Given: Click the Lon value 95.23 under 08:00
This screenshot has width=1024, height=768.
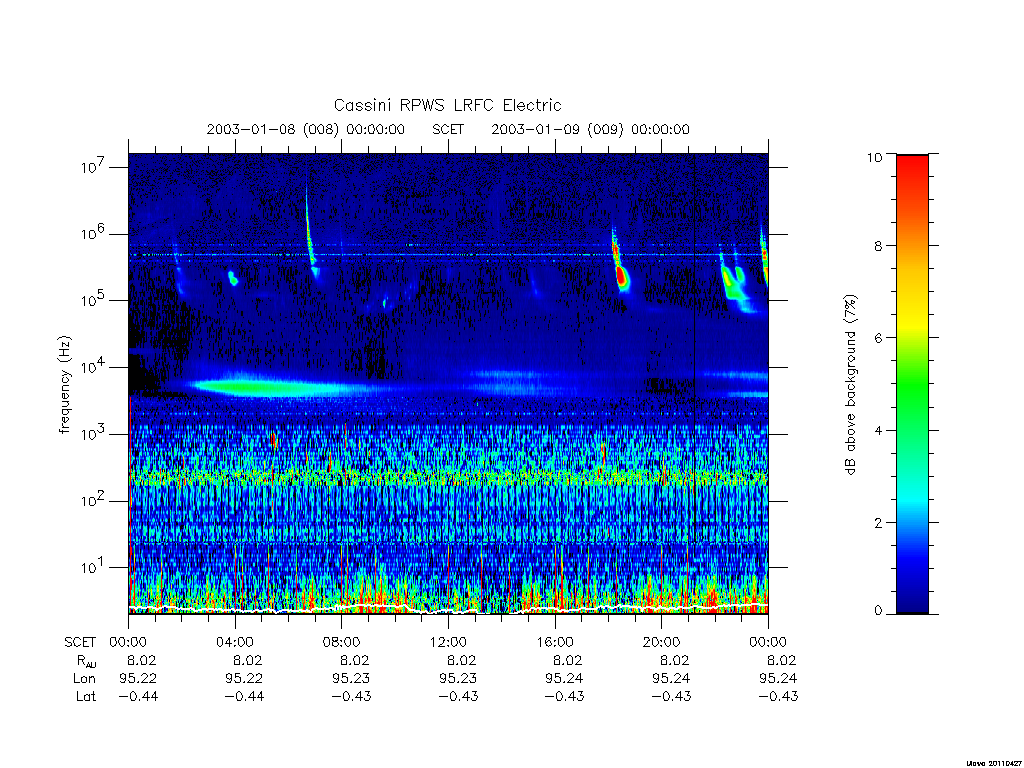Looking at the screenshot, I should tap(351, 679).
